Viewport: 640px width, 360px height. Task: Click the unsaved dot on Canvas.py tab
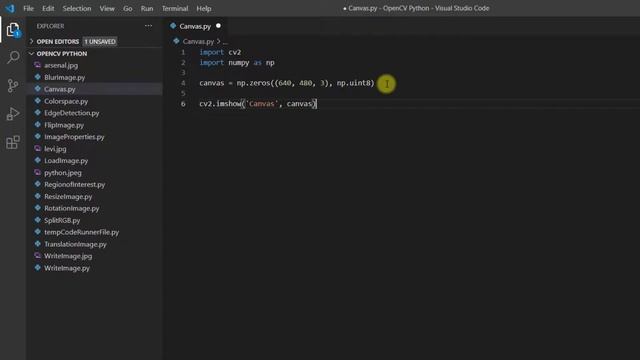(218, 26)
